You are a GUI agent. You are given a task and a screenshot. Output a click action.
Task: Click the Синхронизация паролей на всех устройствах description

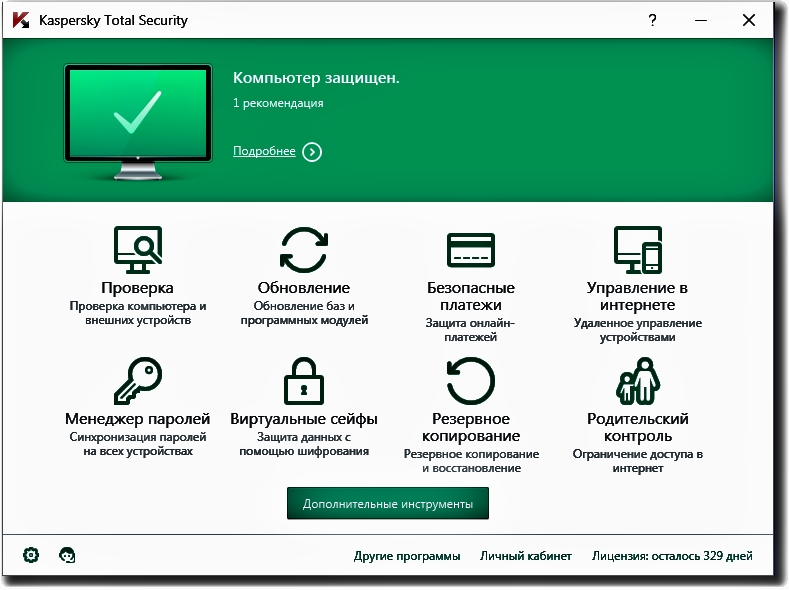click(138, 444)
